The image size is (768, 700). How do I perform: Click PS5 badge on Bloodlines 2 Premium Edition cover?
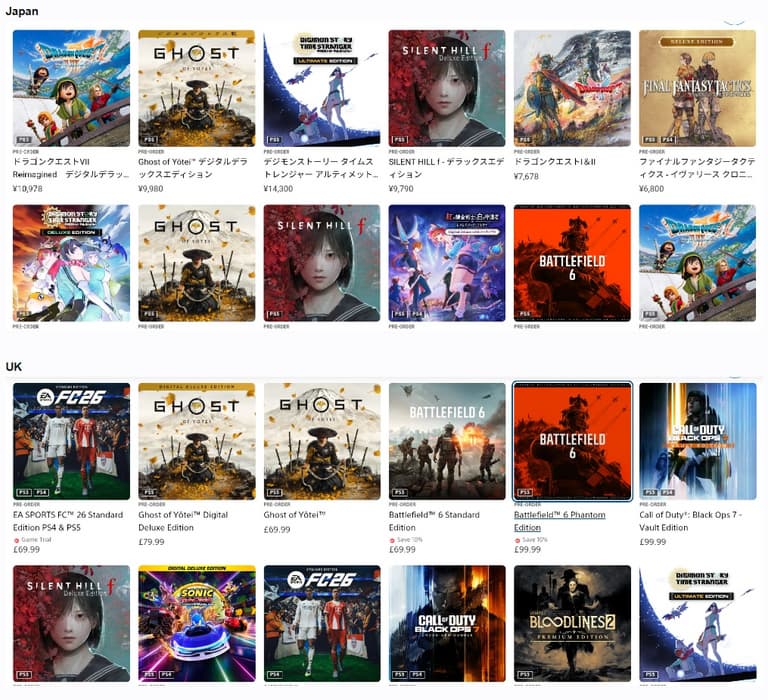coord(525,674)
